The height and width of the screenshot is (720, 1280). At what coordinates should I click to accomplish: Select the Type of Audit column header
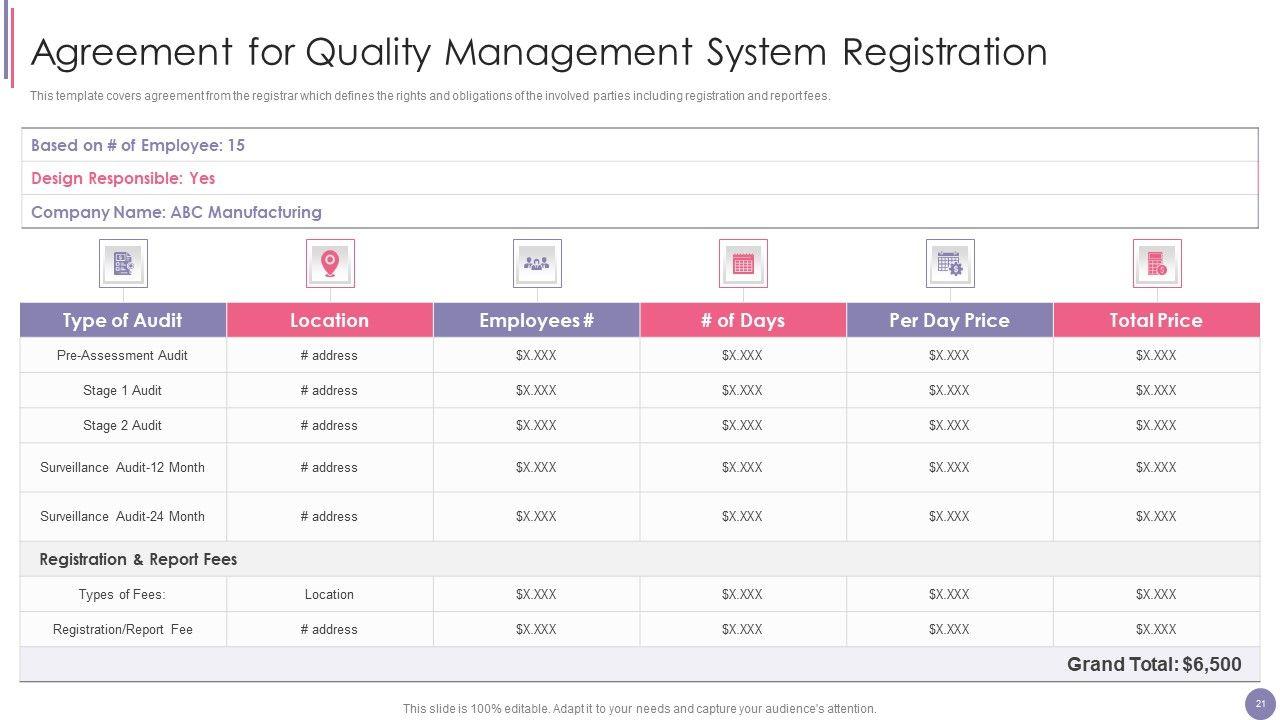pos(123,320)
